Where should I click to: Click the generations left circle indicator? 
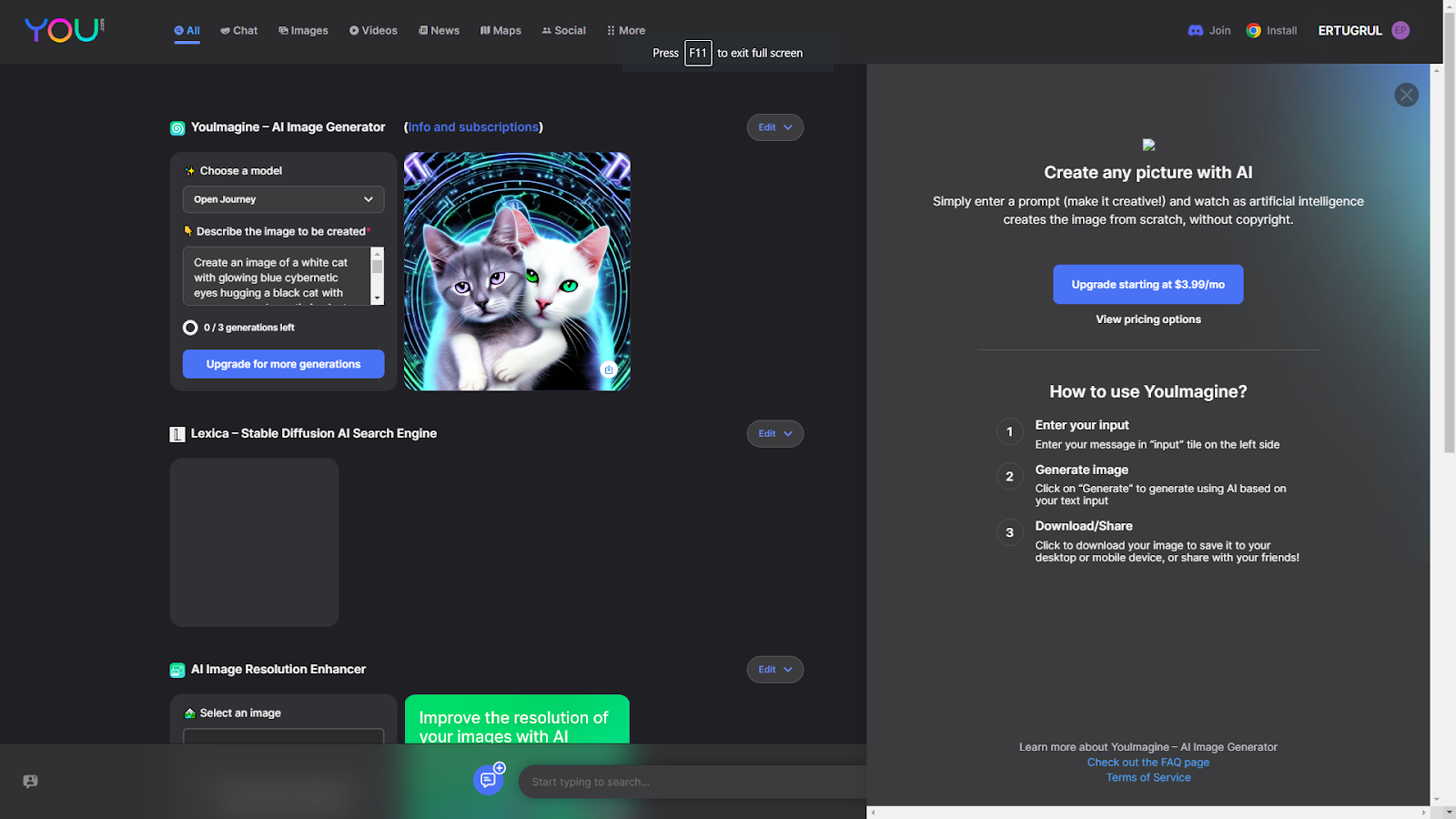[x=190, y=328]
